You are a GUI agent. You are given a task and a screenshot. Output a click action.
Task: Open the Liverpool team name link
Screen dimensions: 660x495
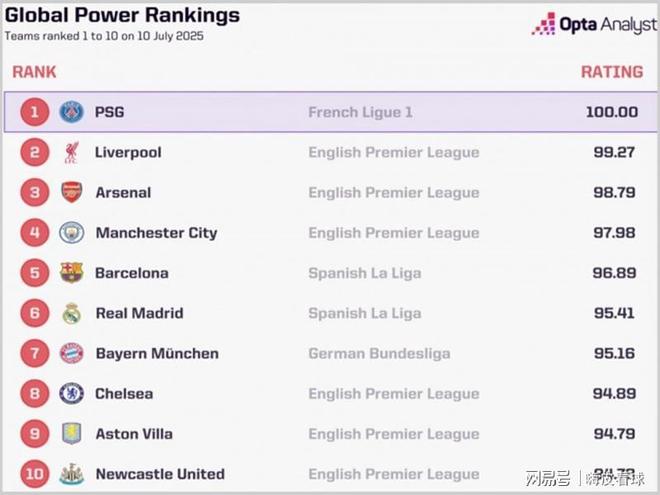pyautogui.click(x=128, y=152)
